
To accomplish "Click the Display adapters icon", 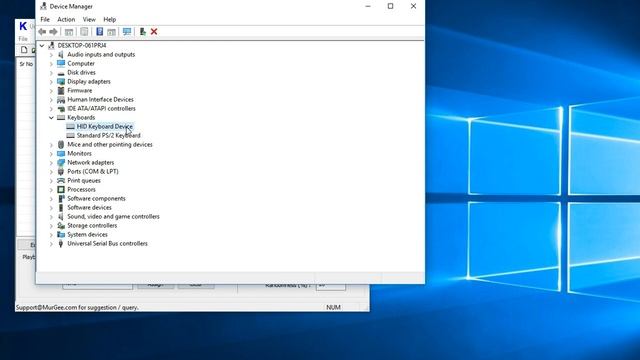I will click(61, 81).
